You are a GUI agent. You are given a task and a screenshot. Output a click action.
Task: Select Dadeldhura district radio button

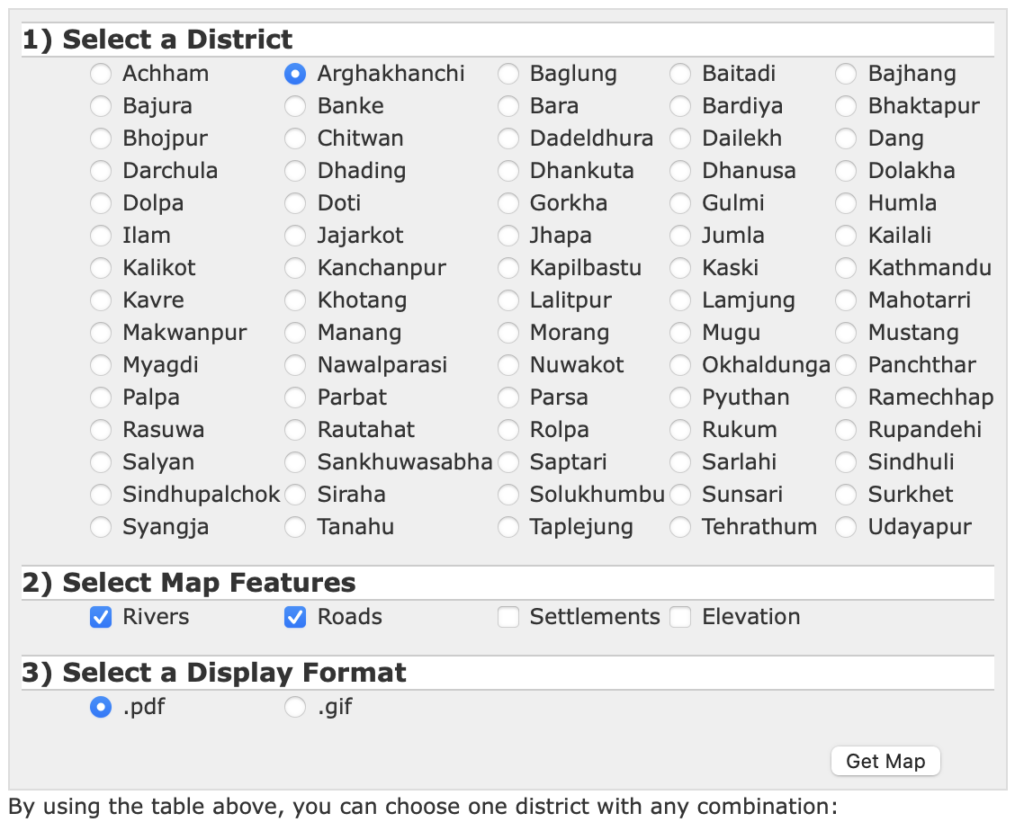point(508,138)
